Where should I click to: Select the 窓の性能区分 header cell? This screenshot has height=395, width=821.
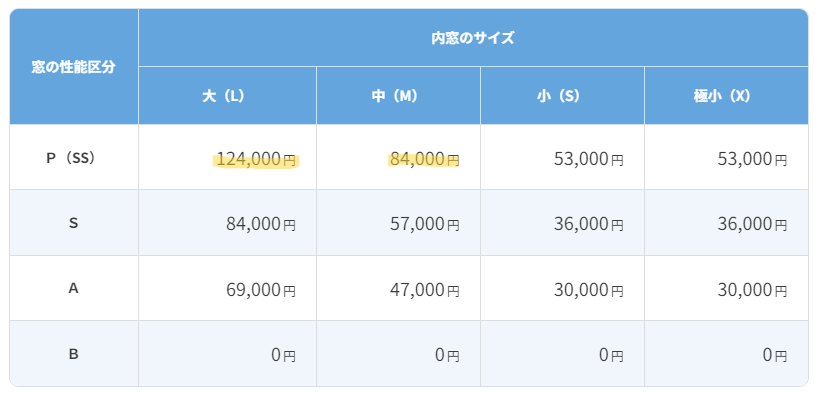tap(74, 67)
